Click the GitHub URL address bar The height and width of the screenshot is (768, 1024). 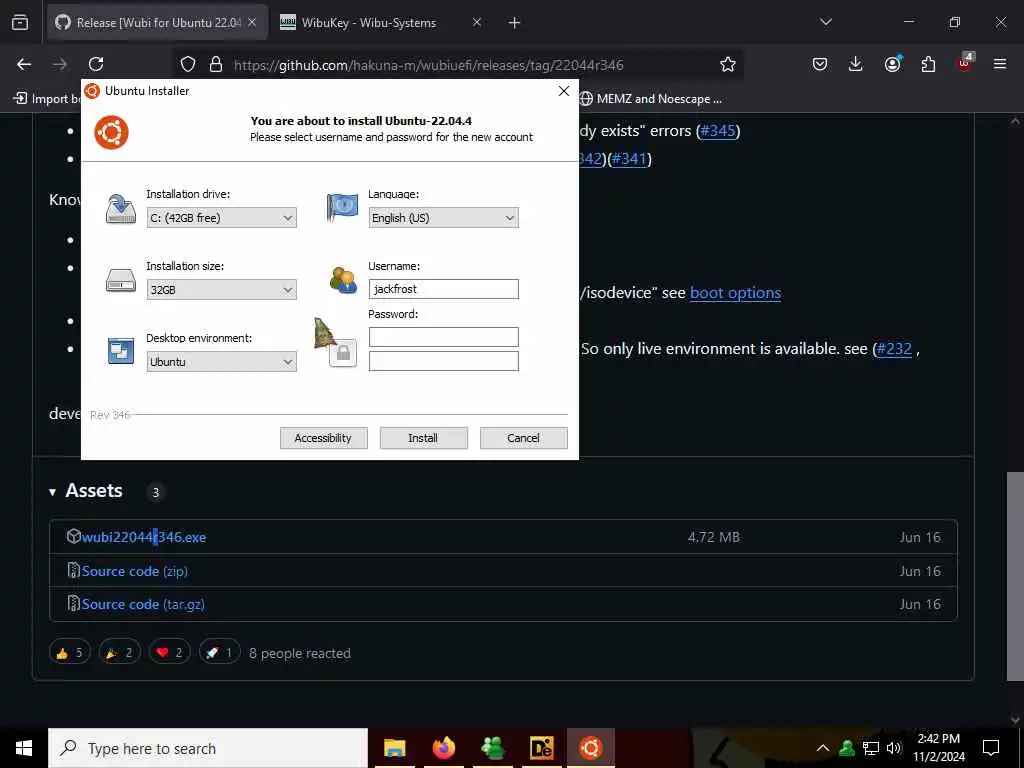(x=428, y=65)
